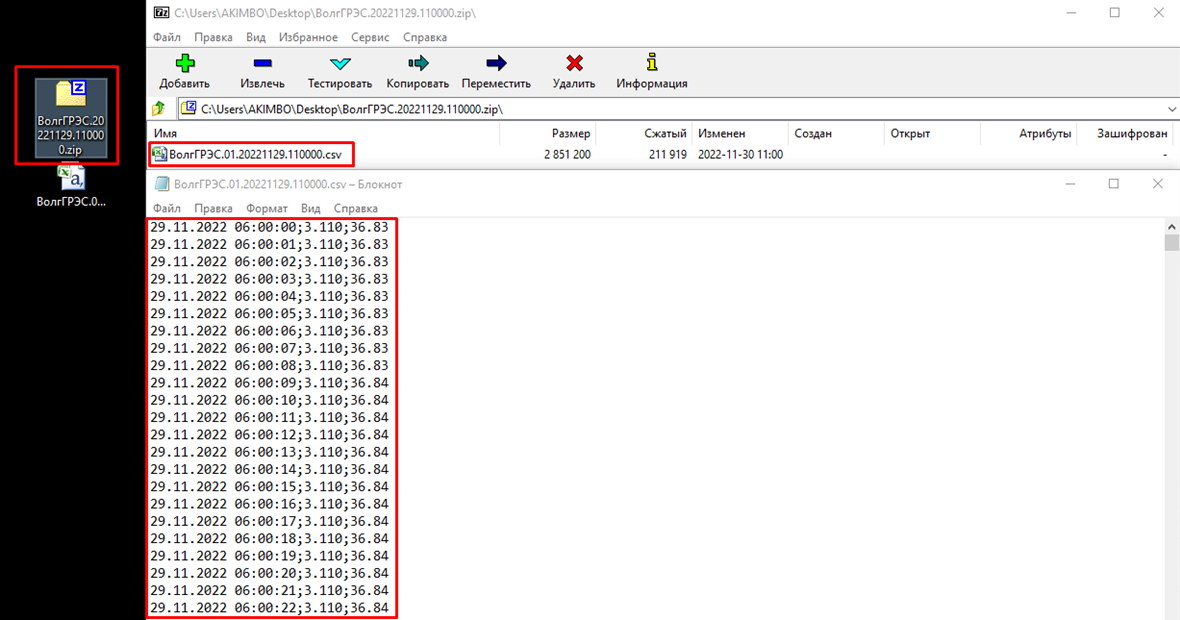
Task: Click the Test archive checkmark icon
Action: tap(340, 64)
